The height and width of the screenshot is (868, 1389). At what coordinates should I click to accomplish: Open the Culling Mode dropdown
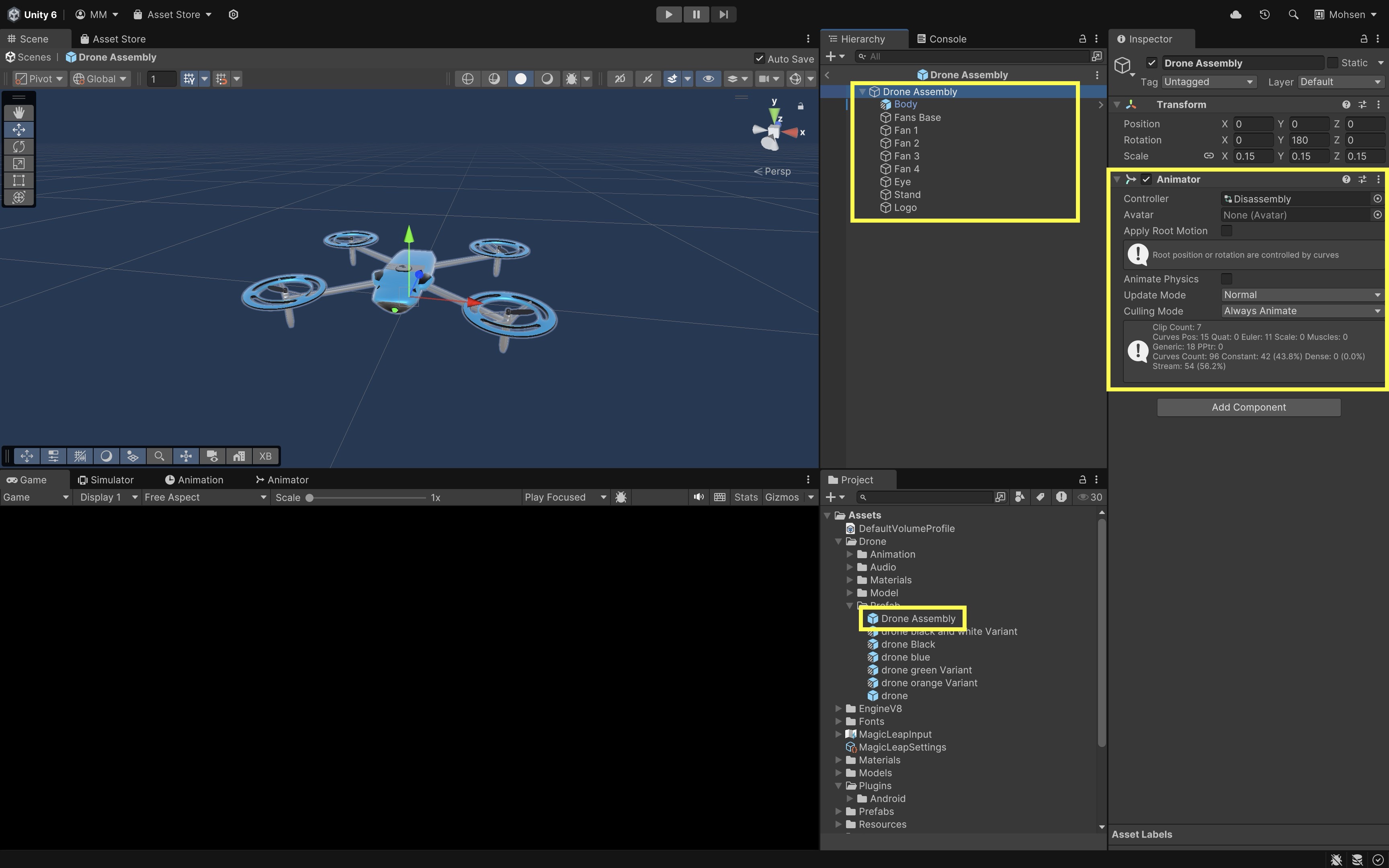click(1301, 311)
